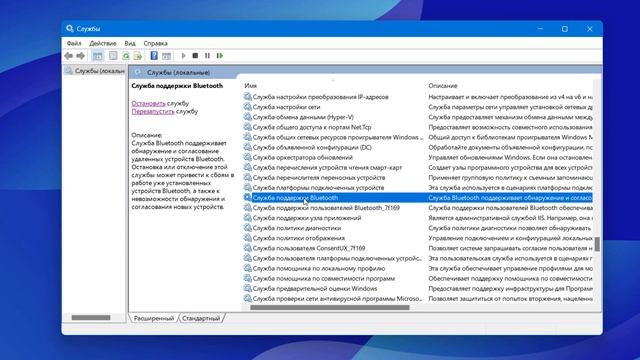Open Help via the question mark icon
The width and height of the screenshot is (640, 360).
[154, 56]
